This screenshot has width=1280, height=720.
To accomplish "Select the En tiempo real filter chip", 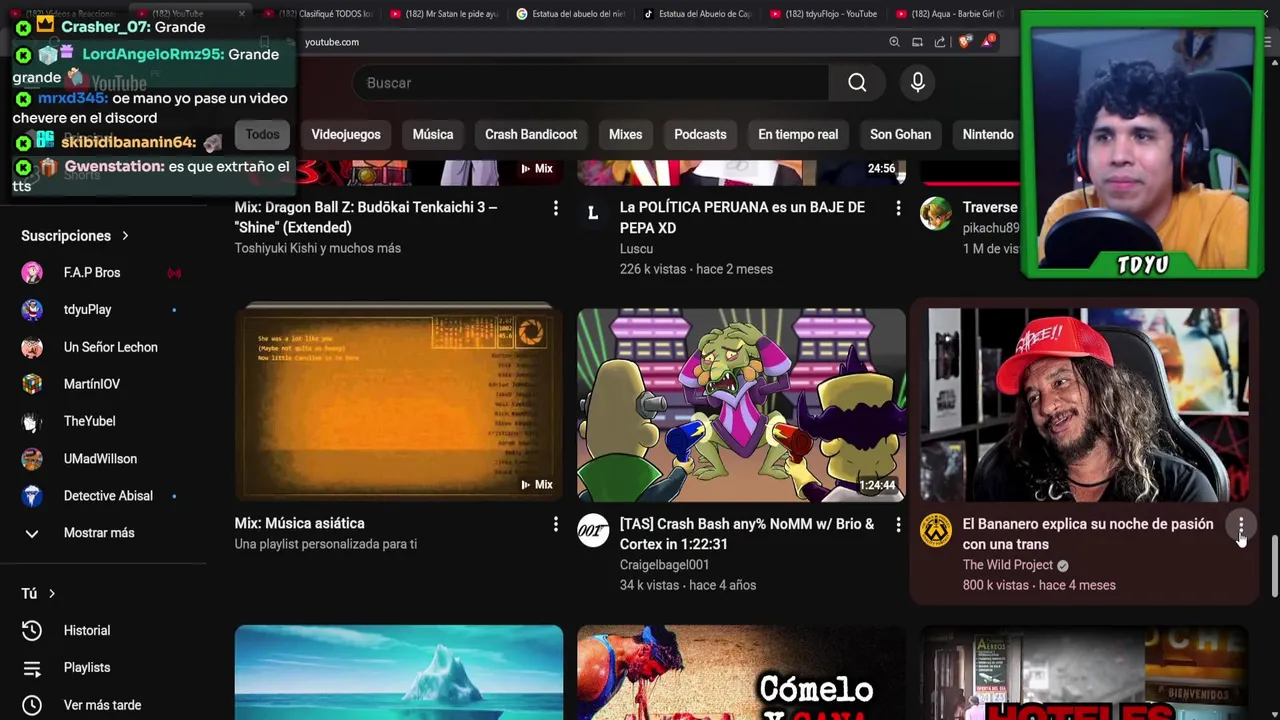I will (798, 134).
